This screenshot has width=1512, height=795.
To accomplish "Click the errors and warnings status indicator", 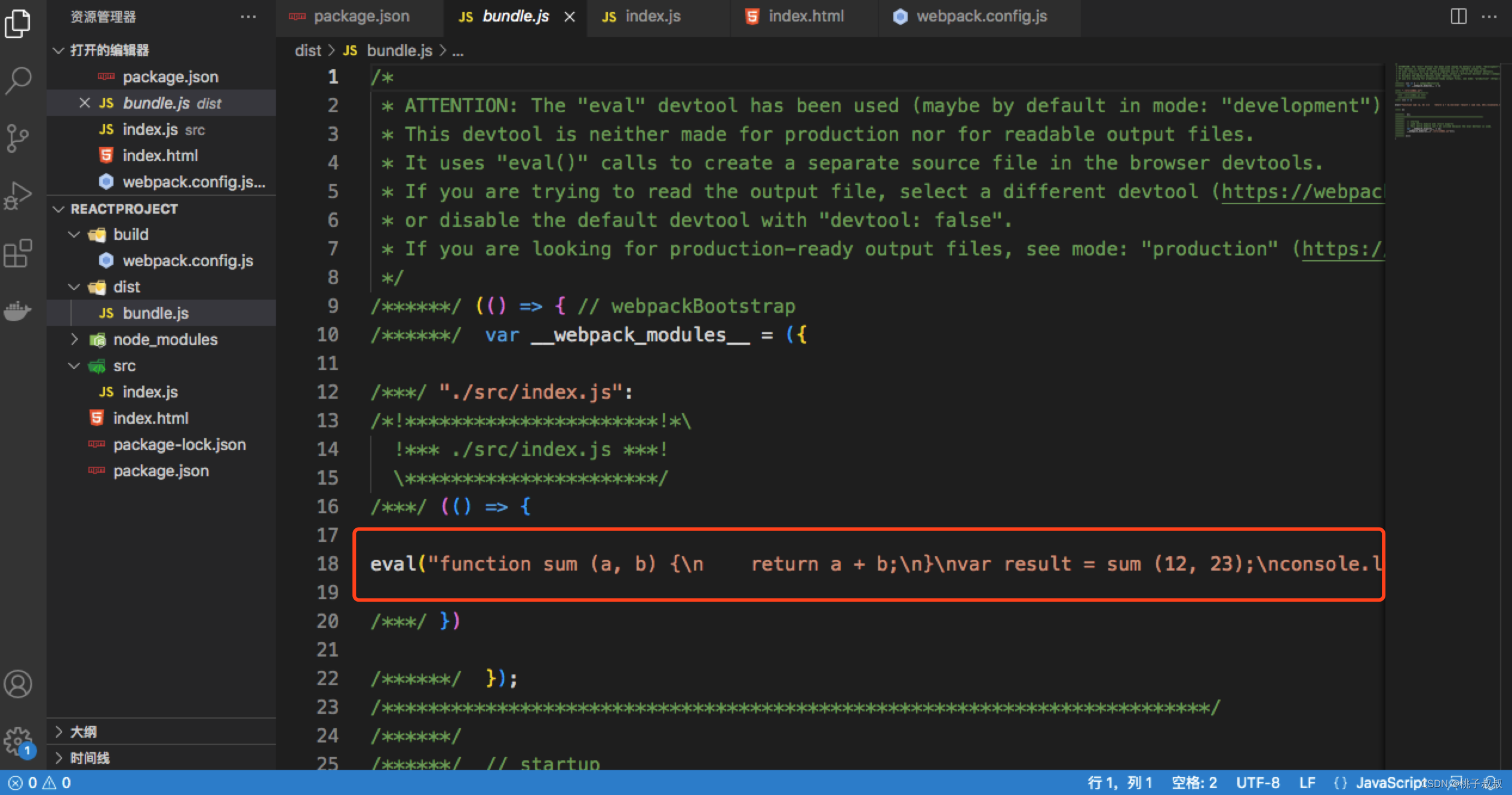I will coord(39,782).
